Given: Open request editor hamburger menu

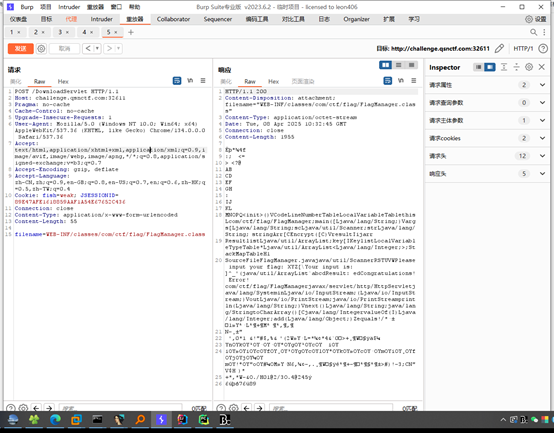Looking at the screenshot, I should [203, 81].
